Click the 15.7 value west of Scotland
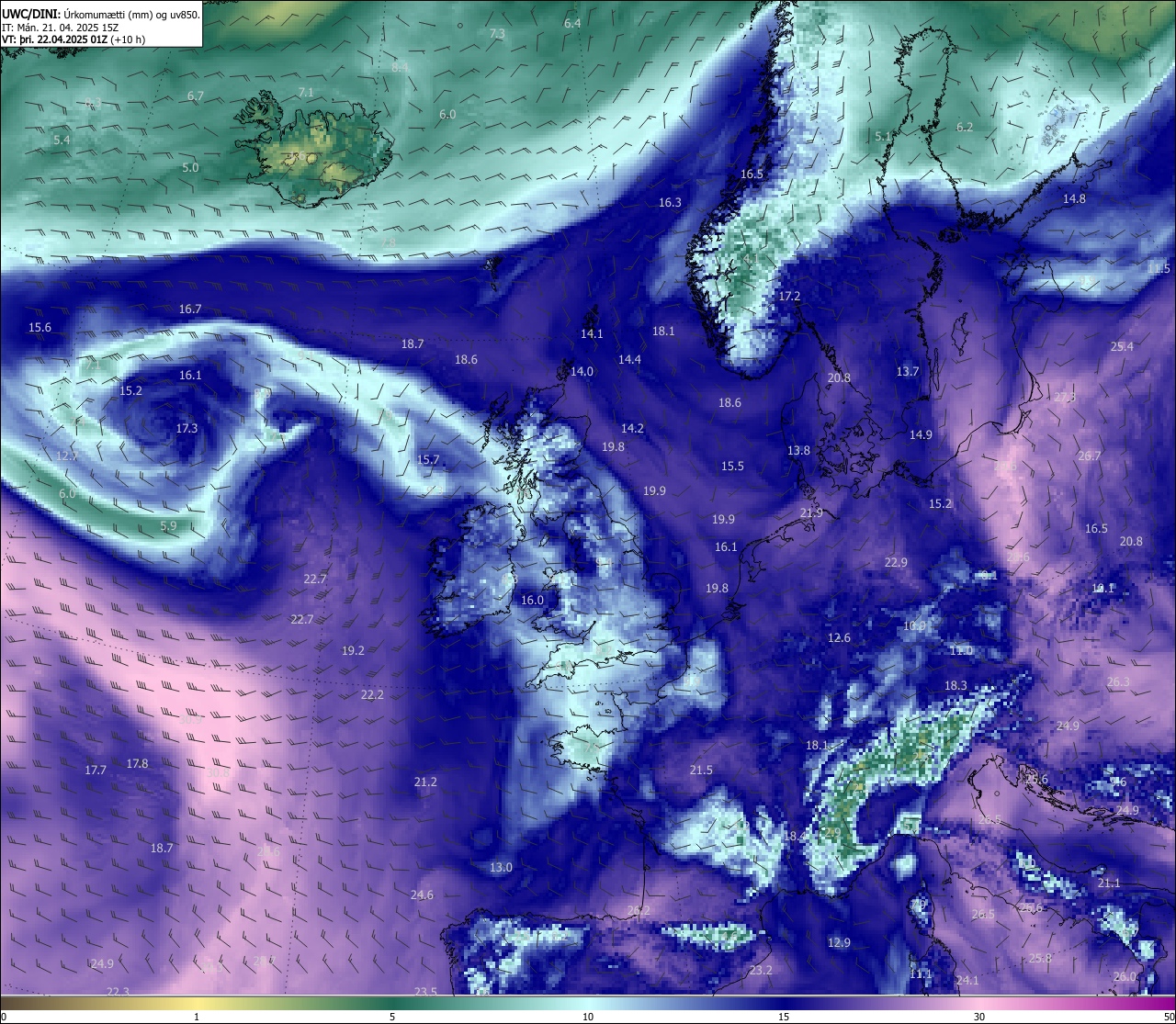This screenshot has height=1024, width=1176. pos(428,459)
